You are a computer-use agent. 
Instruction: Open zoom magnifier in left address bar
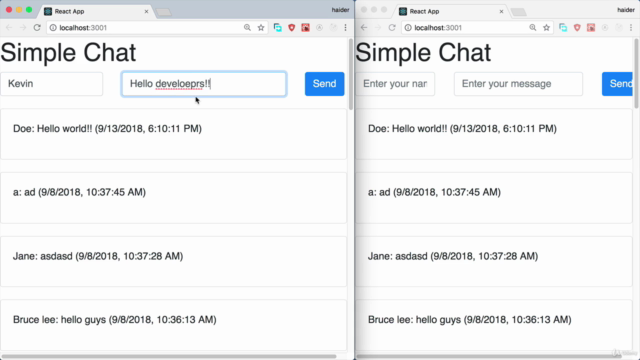click(x=247, y=28)
